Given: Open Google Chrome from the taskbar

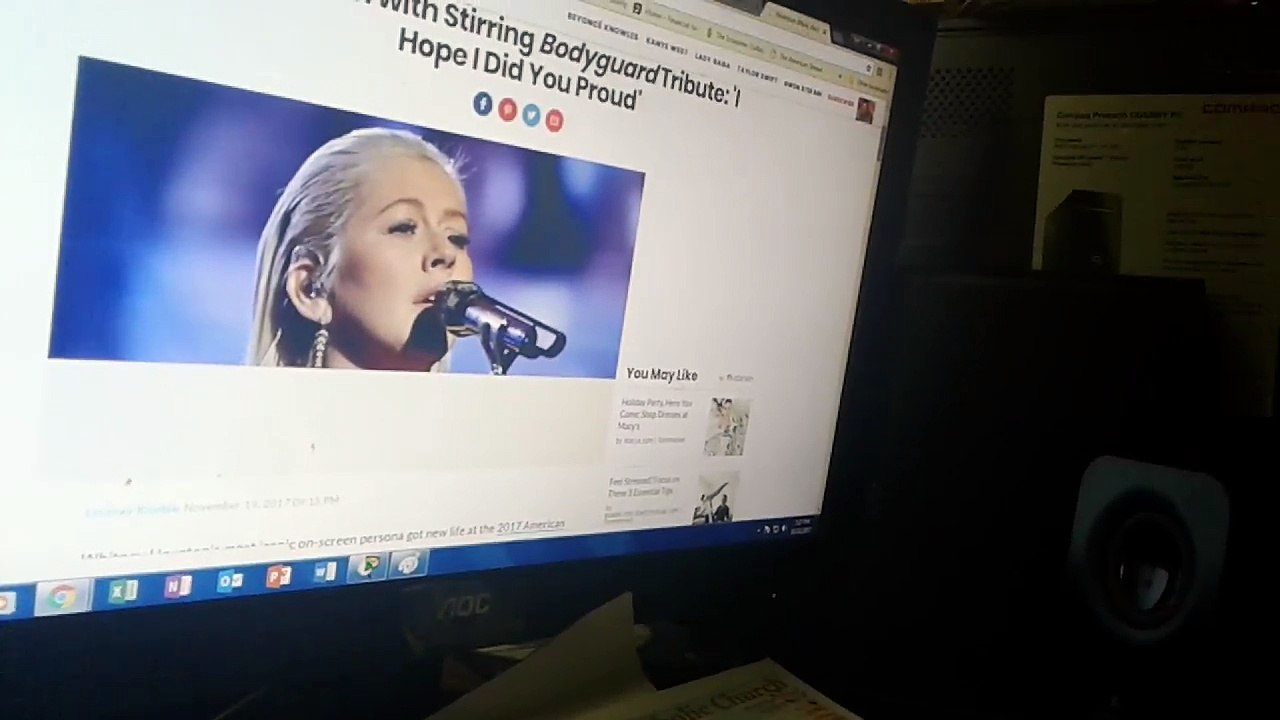Looking at the screenshot, I should pos(60,597).
